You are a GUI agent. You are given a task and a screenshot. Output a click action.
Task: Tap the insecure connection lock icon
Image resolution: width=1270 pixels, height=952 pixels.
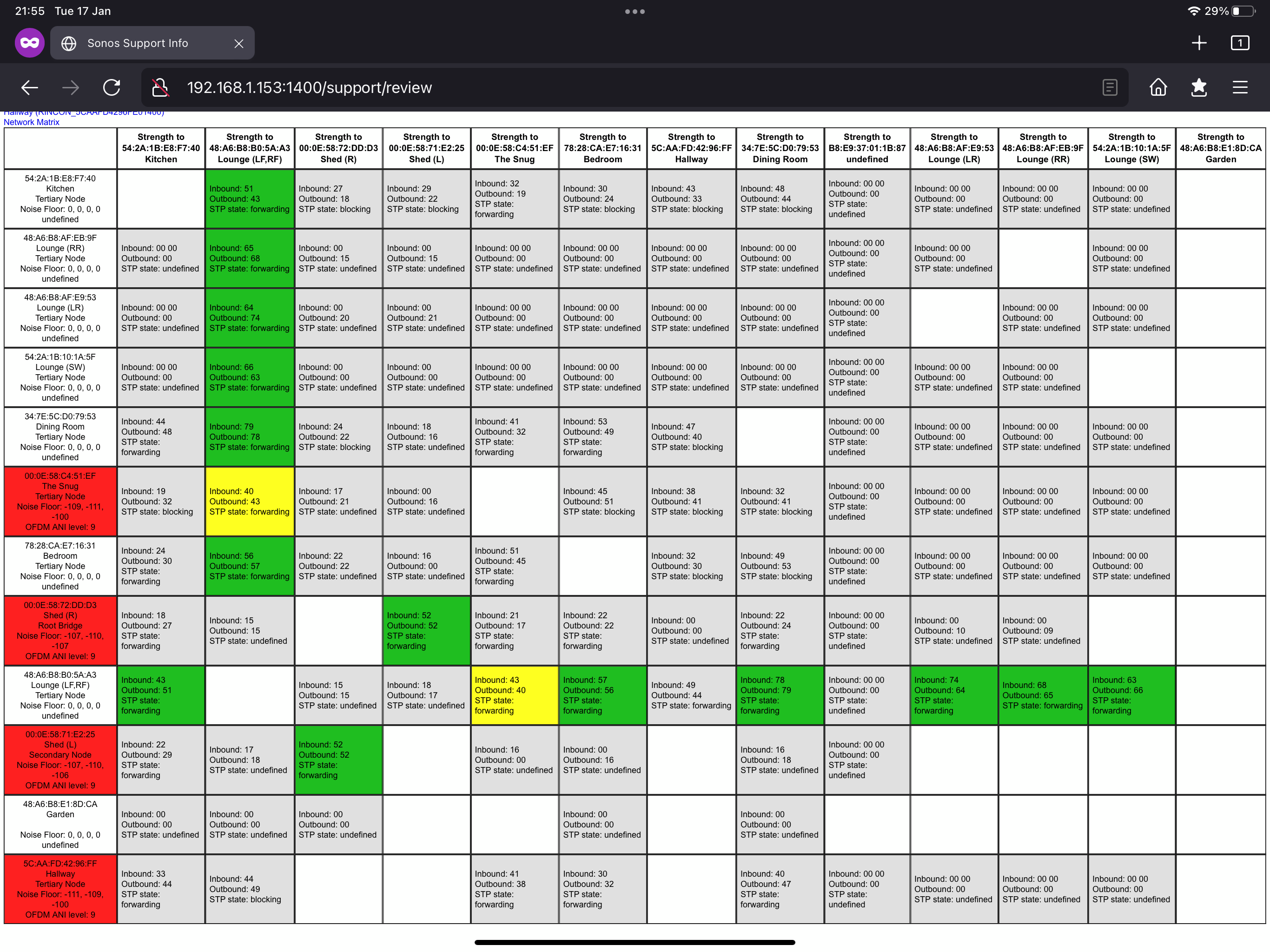tap(160, 87)
